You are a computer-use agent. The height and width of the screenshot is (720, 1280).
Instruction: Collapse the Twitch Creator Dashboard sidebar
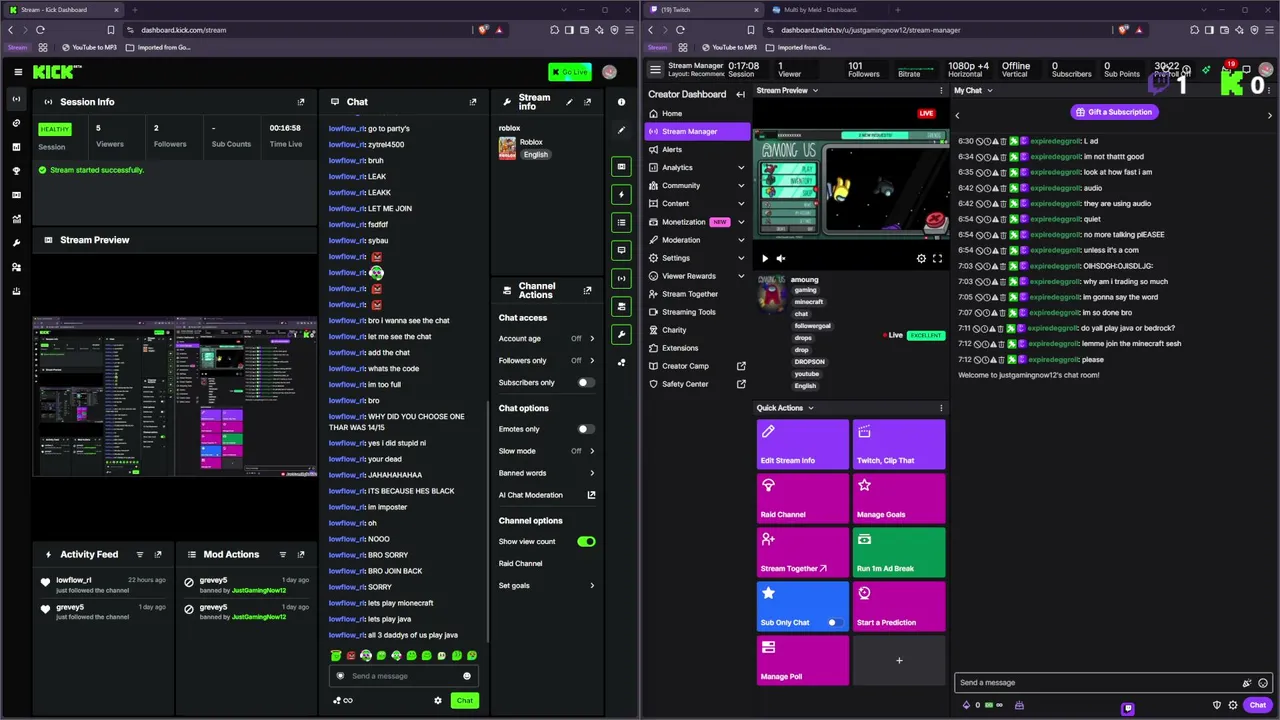[x=740, y=95]
